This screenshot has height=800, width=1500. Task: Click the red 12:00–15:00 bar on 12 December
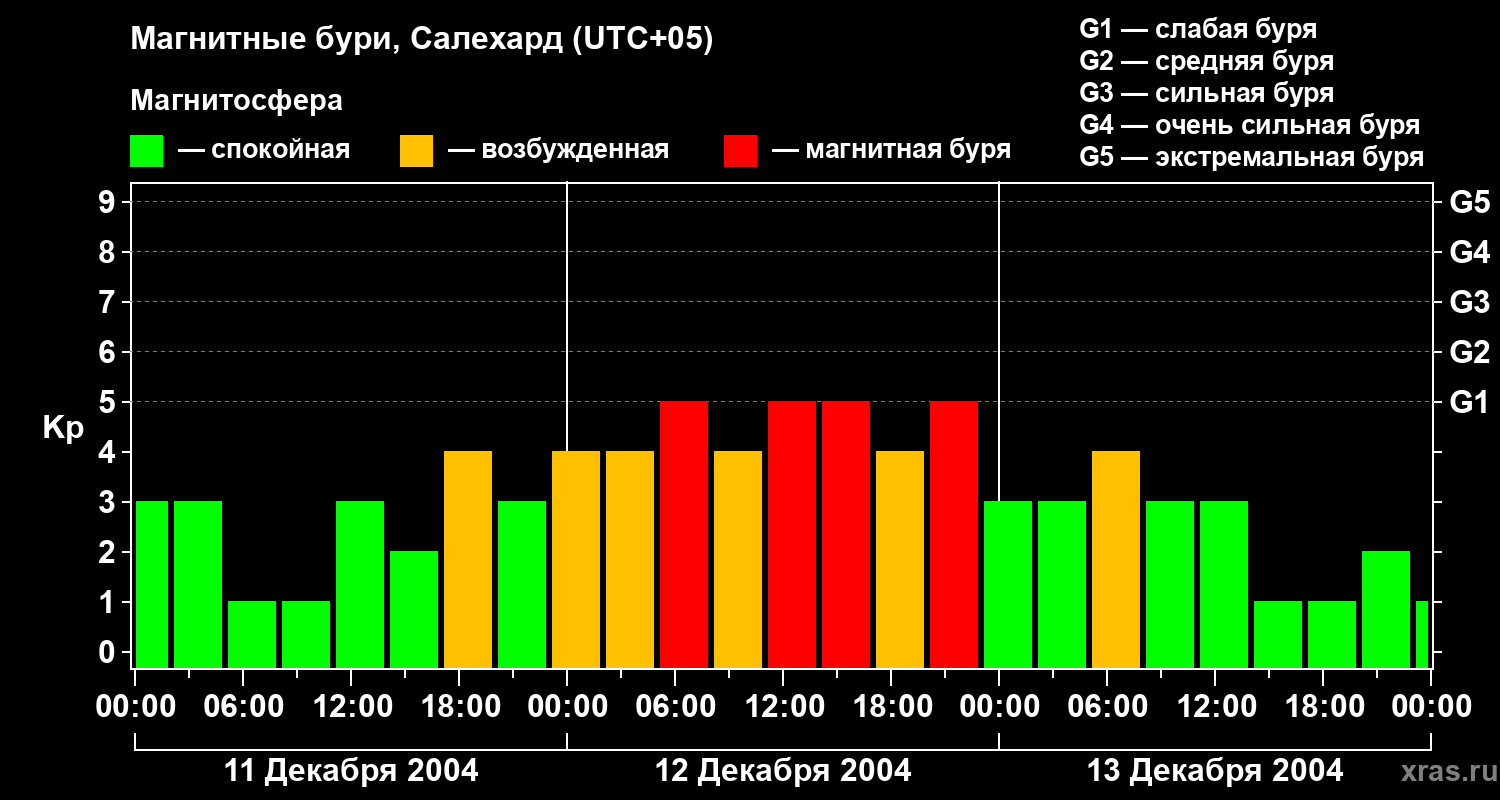click(x=792, y=534)
